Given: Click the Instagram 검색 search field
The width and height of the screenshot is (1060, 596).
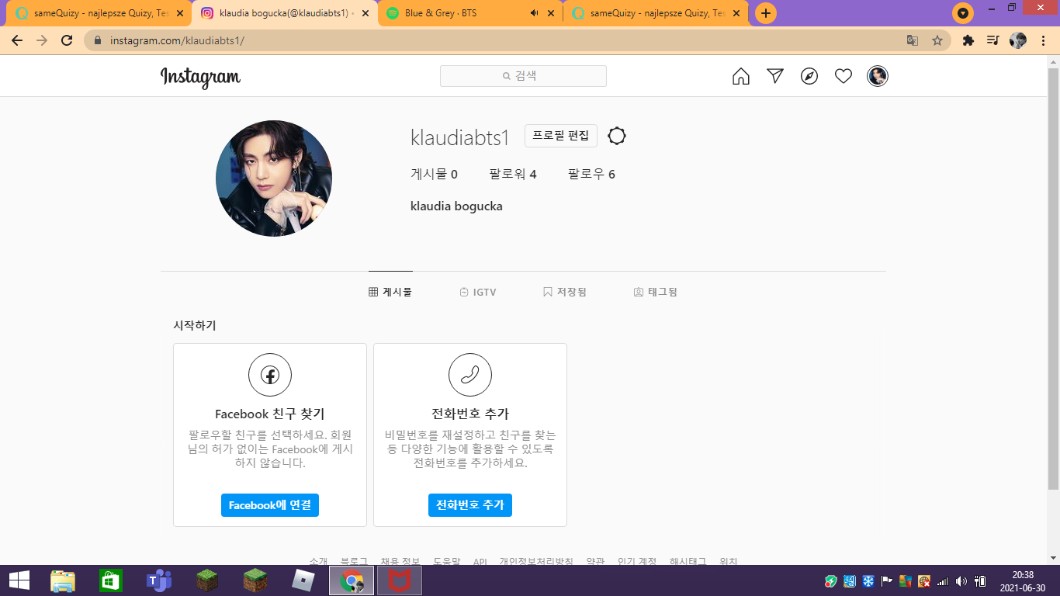Looking at the screenshot, I should click(x=523, y=76).
